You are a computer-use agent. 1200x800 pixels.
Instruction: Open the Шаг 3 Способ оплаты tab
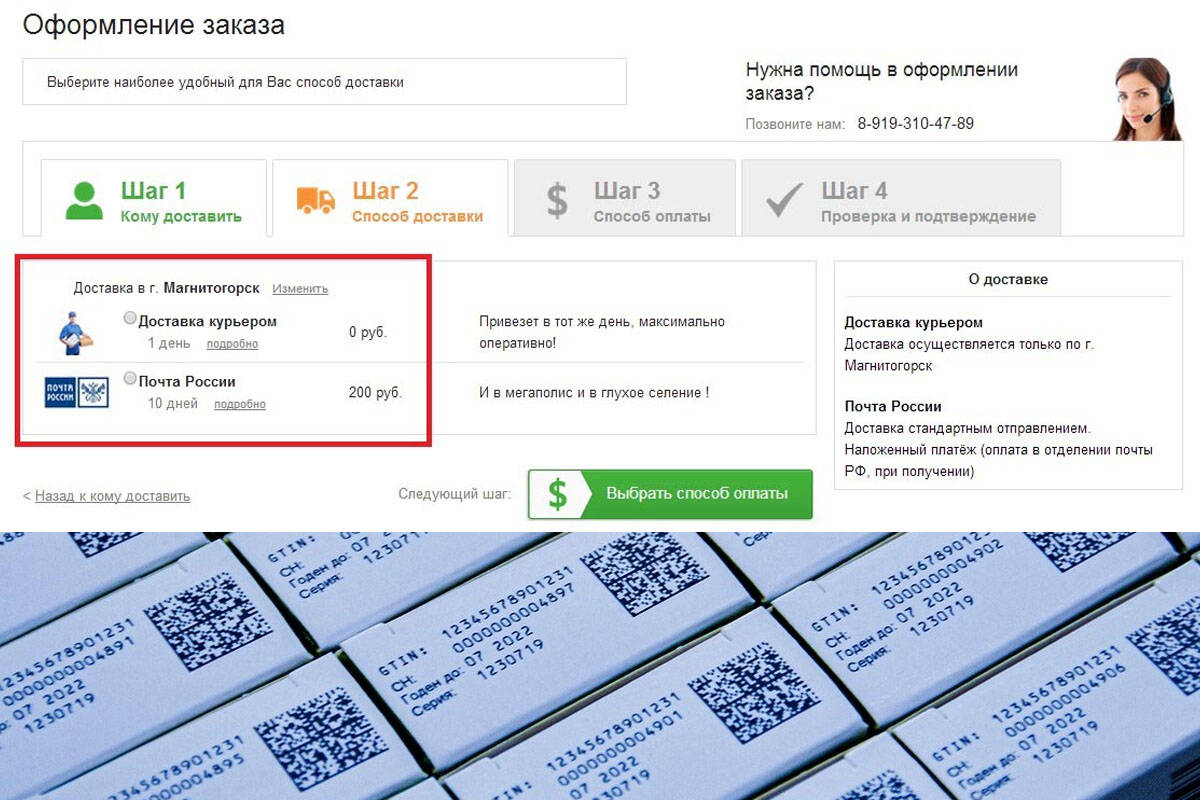625,198
